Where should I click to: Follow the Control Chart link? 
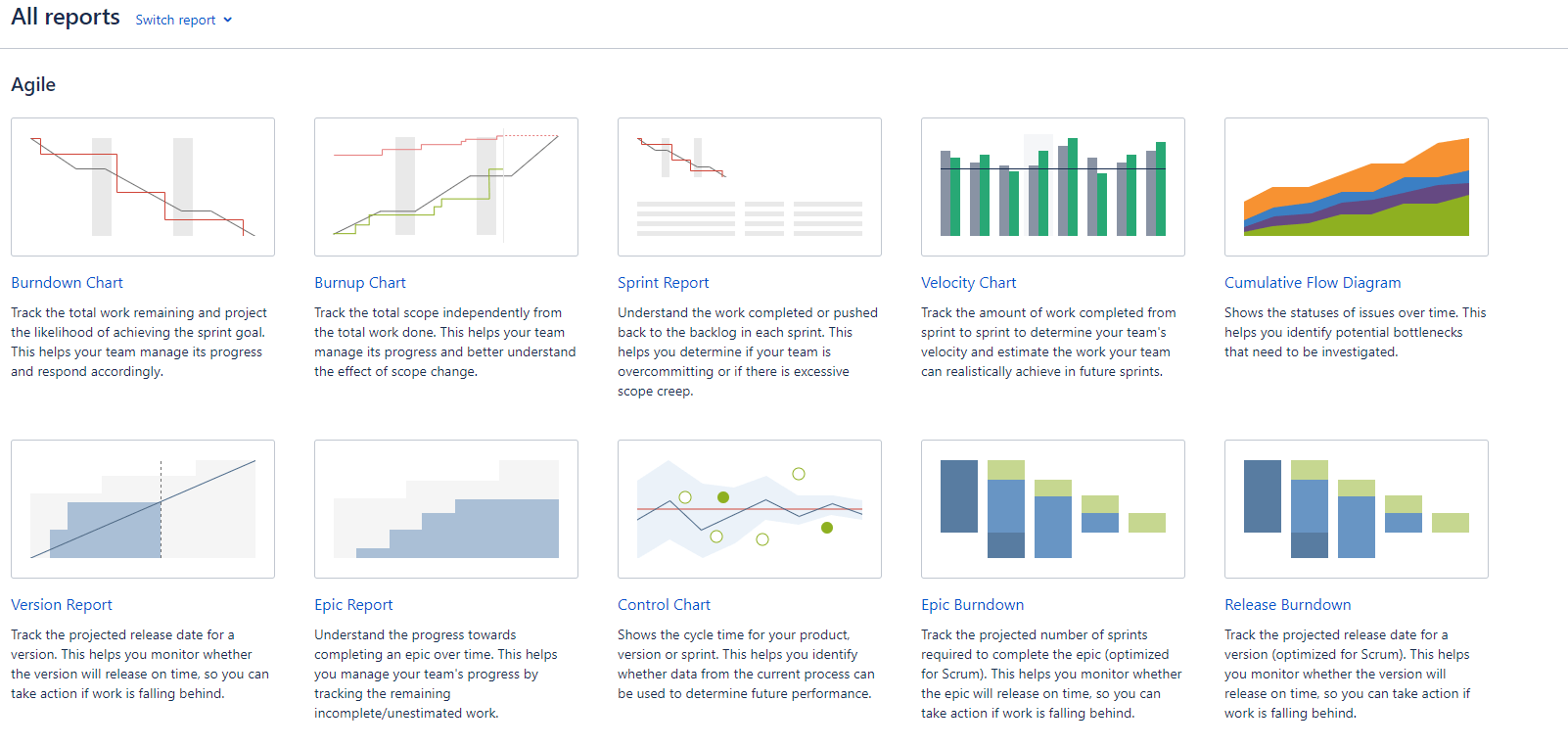point(665,605)
